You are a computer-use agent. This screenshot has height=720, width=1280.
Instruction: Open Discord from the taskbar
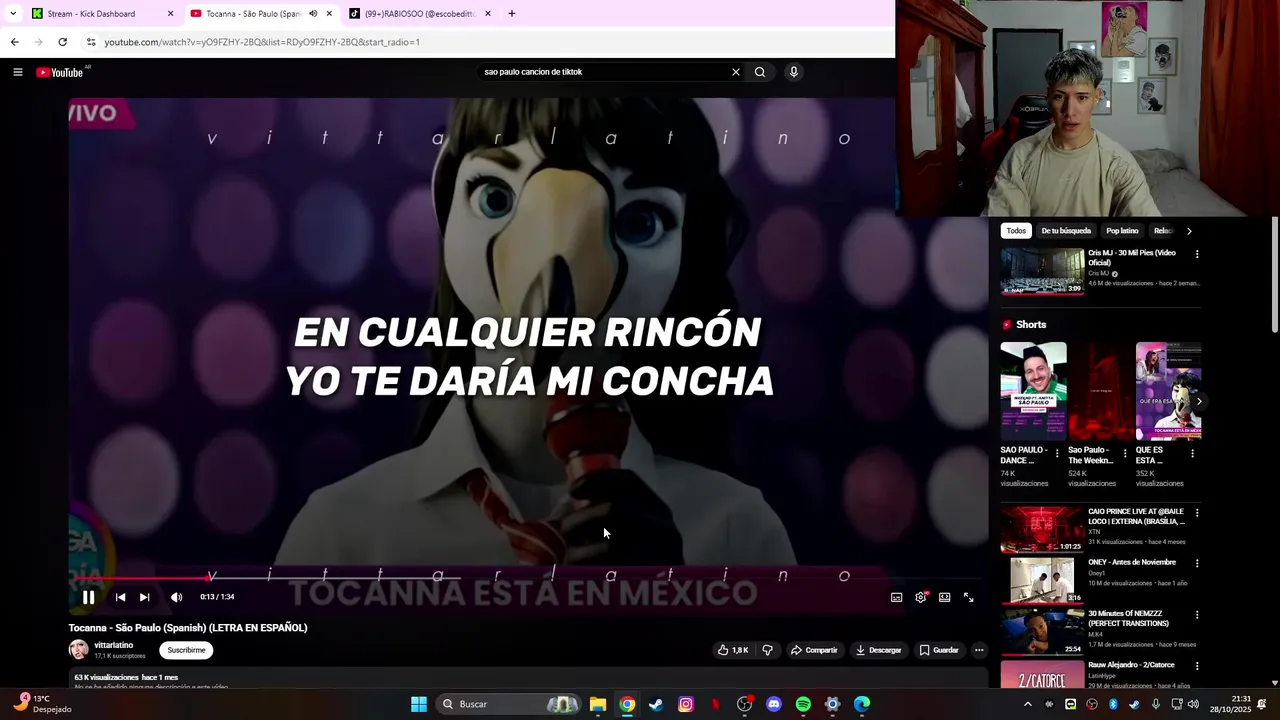click(x=773, y=704)
